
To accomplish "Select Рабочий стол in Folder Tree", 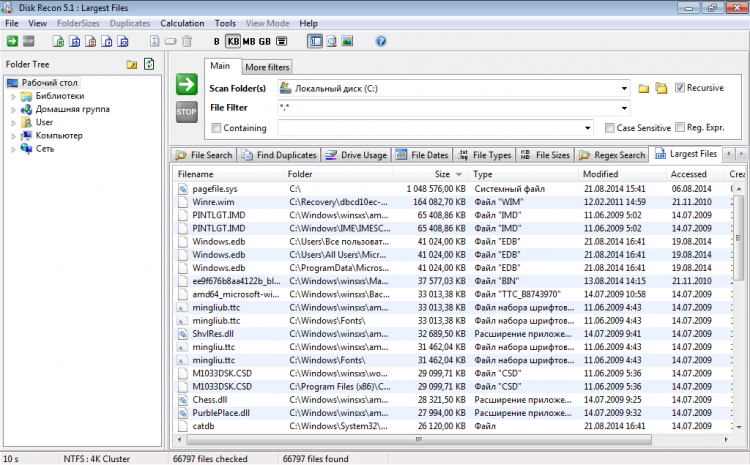I will point(49,83).
